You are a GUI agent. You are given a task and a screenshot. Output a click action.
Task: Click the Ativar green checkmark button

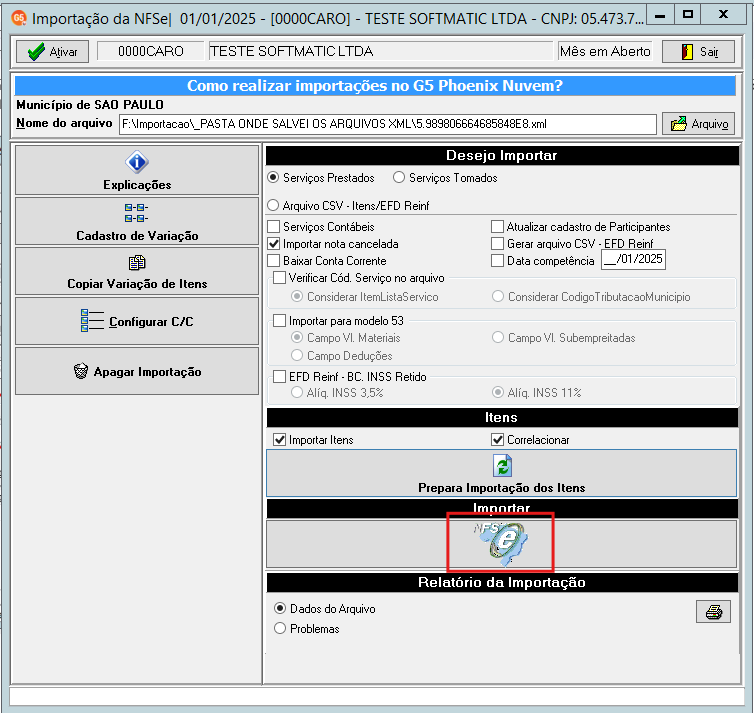pyautogui.click(x=52, y=51)
